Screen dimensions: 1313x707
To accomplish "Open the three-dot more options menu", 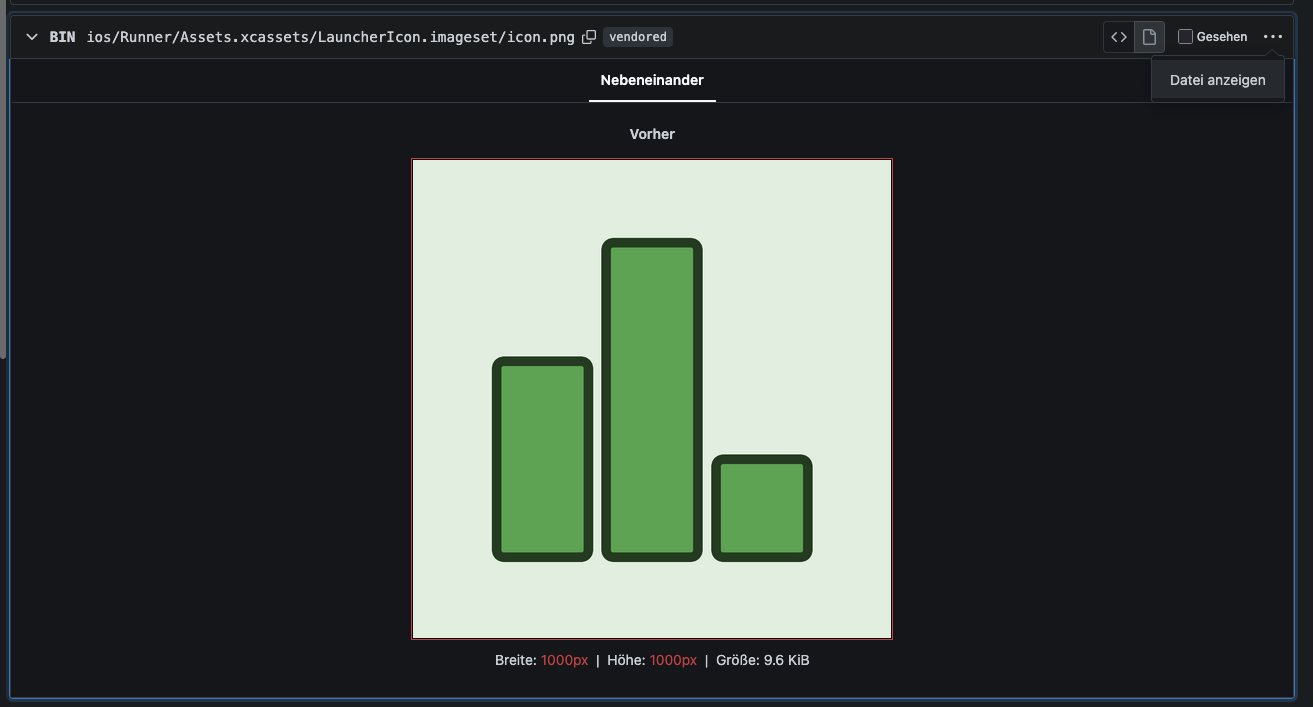I will (1272, 37).
